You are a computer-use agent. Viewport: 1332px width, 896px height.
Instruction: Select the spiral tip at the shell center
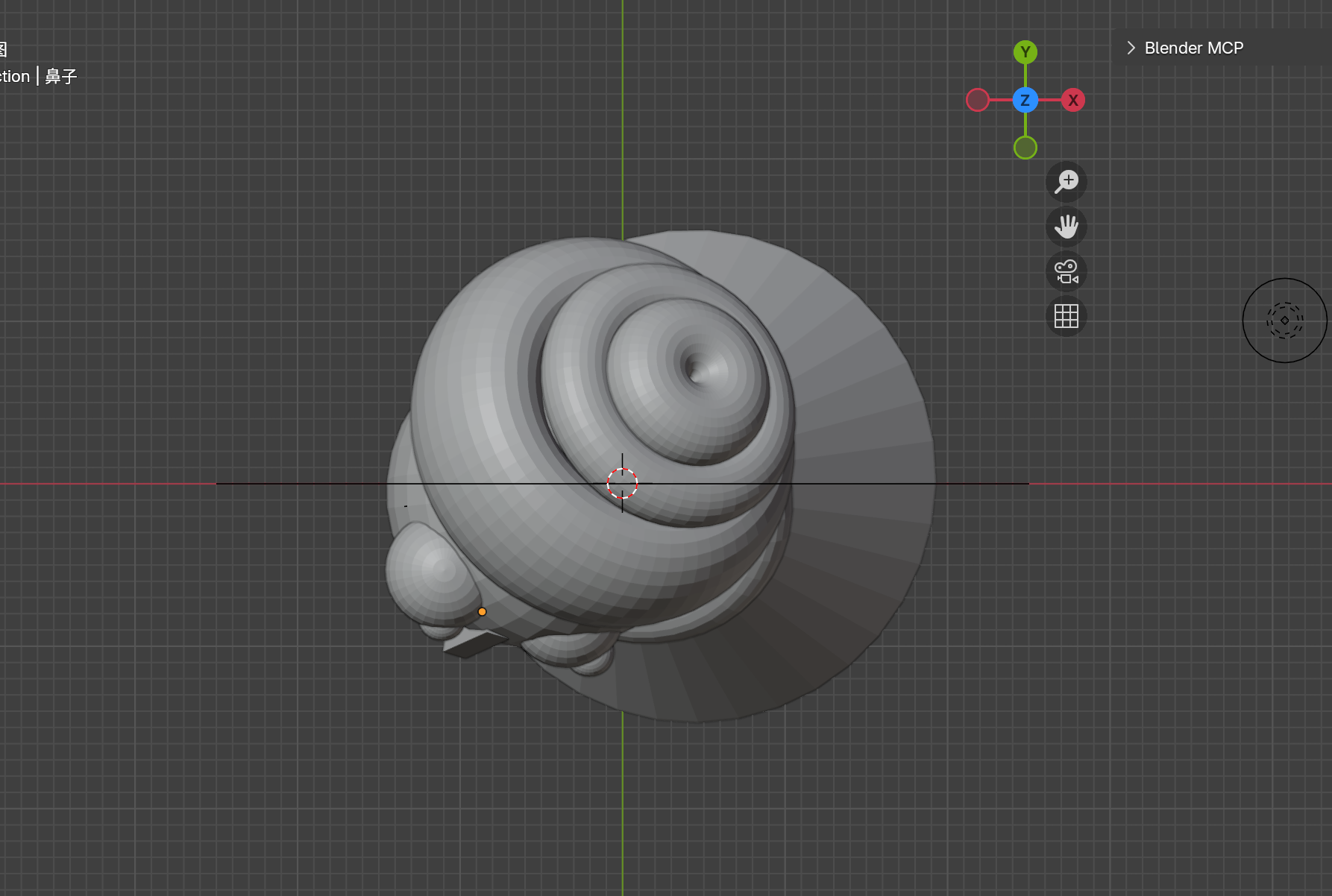pyautogui.click(x=695, y=368)
